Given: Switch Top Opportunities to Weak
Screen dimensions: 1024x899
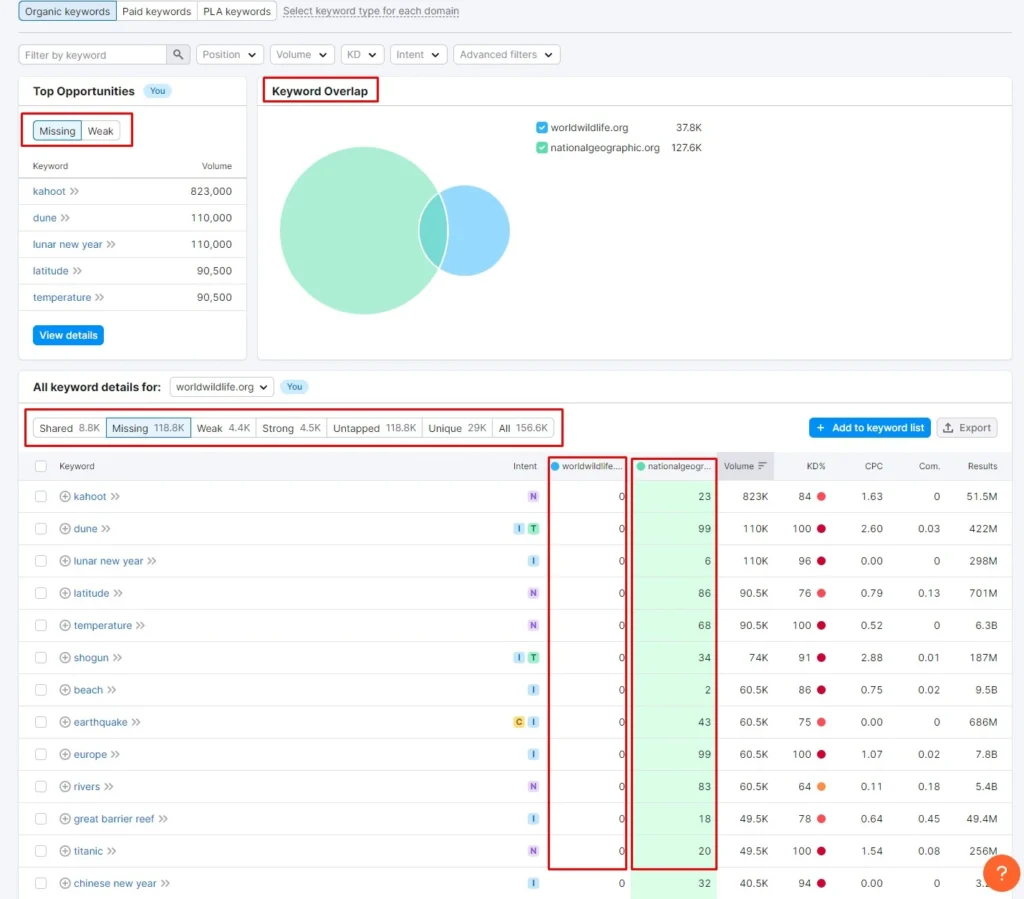Looking at the screenshot, I should [101, 131].
